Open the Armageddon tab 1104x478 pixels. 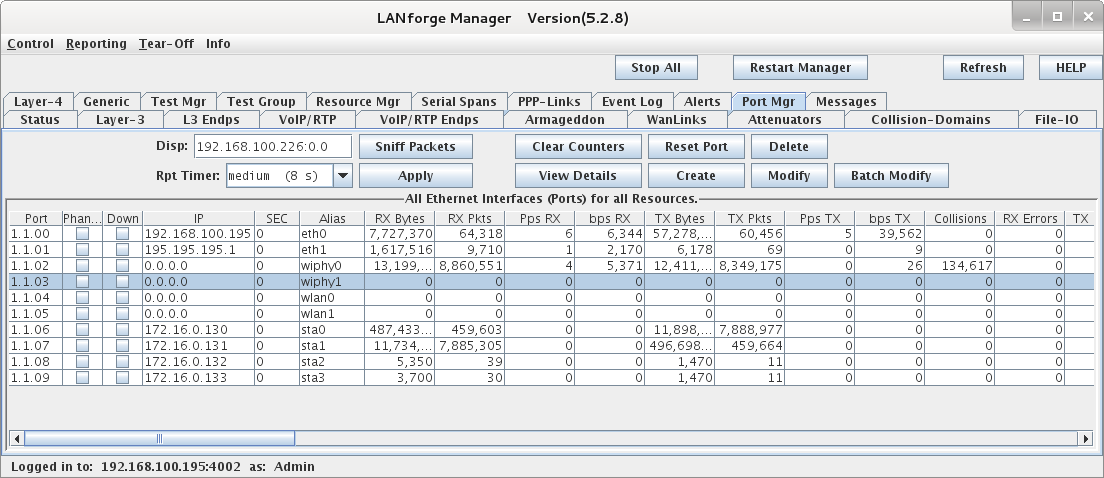coord(565,120)
